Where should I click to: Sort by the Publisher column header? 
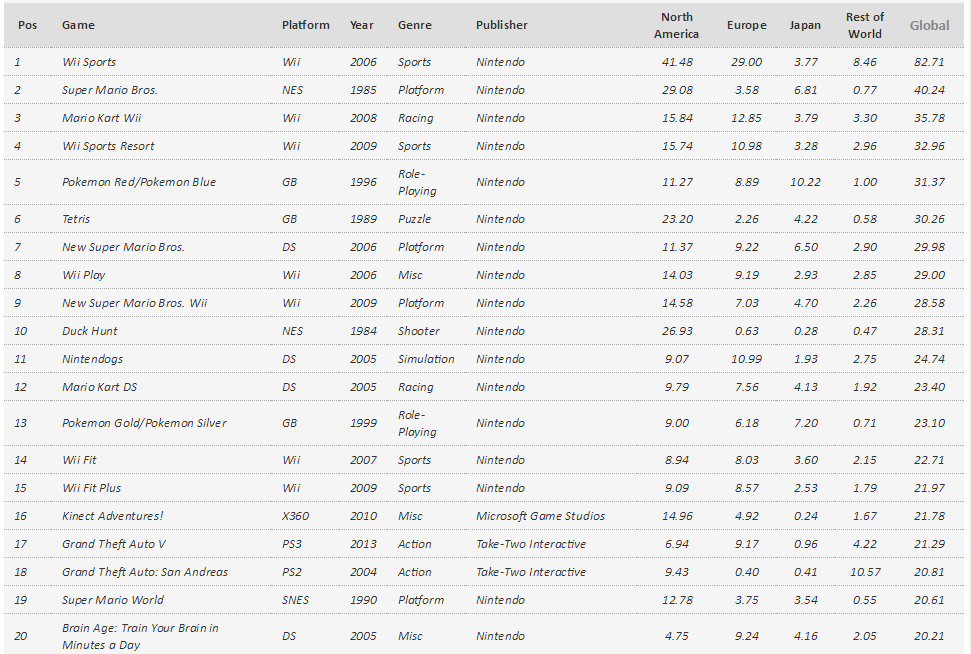pos(502,25)
